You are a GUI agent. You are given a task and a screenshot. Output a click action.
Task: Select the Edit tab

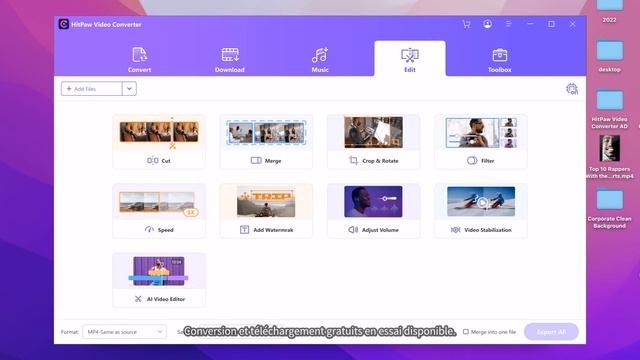click(410, 59)
